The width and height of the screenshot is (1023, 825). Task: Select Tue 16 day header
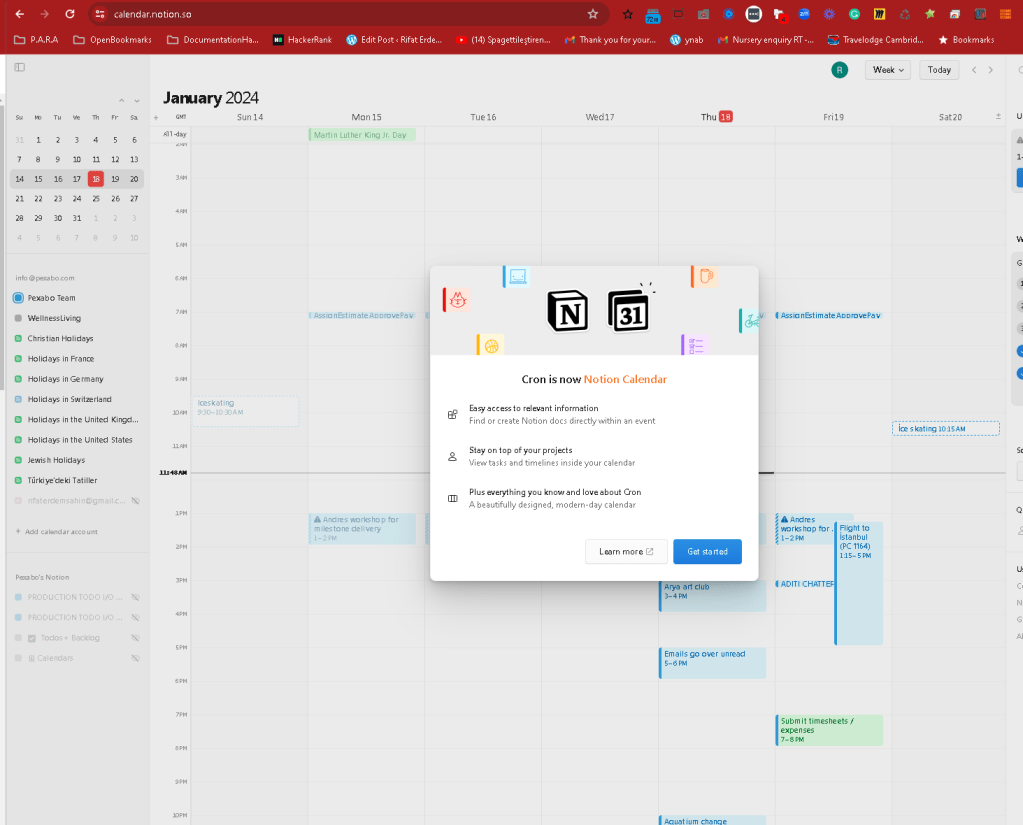[x=483, y=117]
